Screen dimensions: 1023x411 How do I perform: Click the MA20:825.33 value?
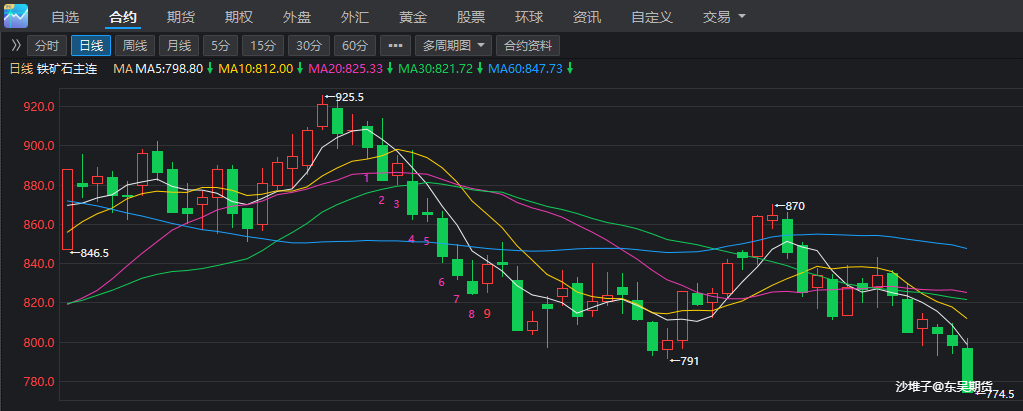[x=345, y=68]
